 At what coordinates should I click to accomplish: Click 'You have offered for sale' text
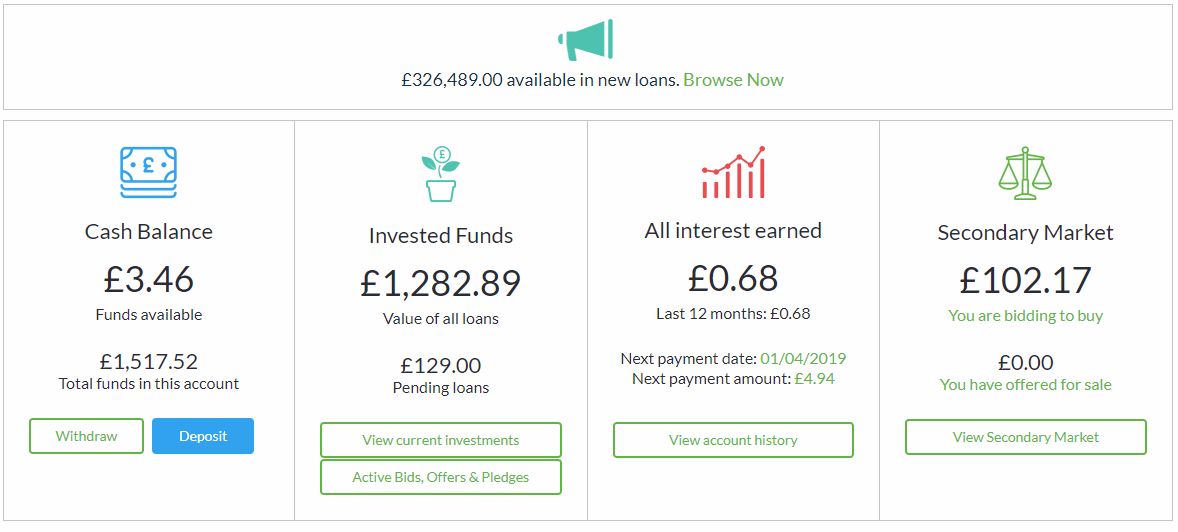(1025, 385)
